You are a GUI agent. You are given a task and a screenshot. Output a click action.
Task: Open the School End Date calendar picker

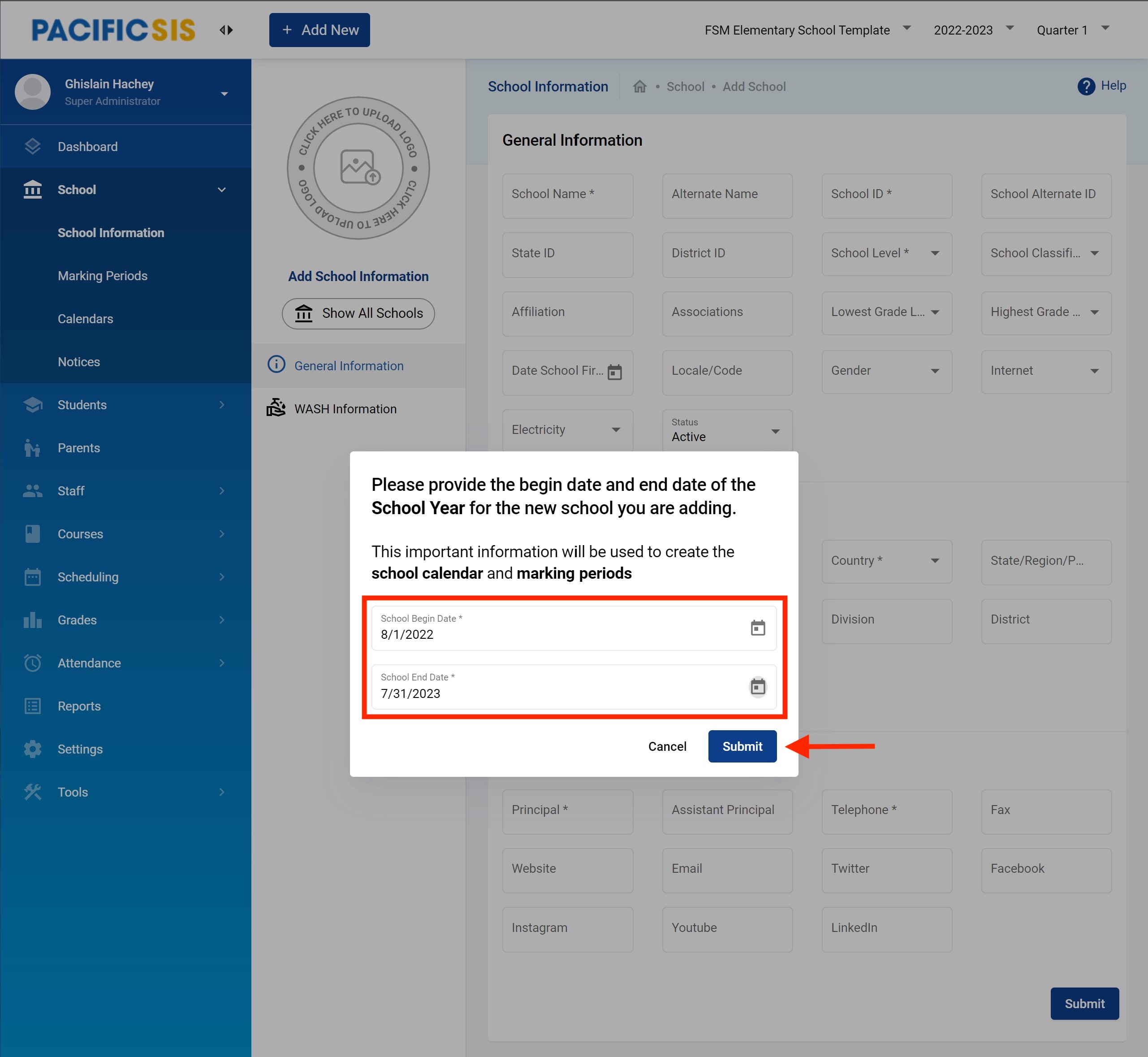[758, 686]
